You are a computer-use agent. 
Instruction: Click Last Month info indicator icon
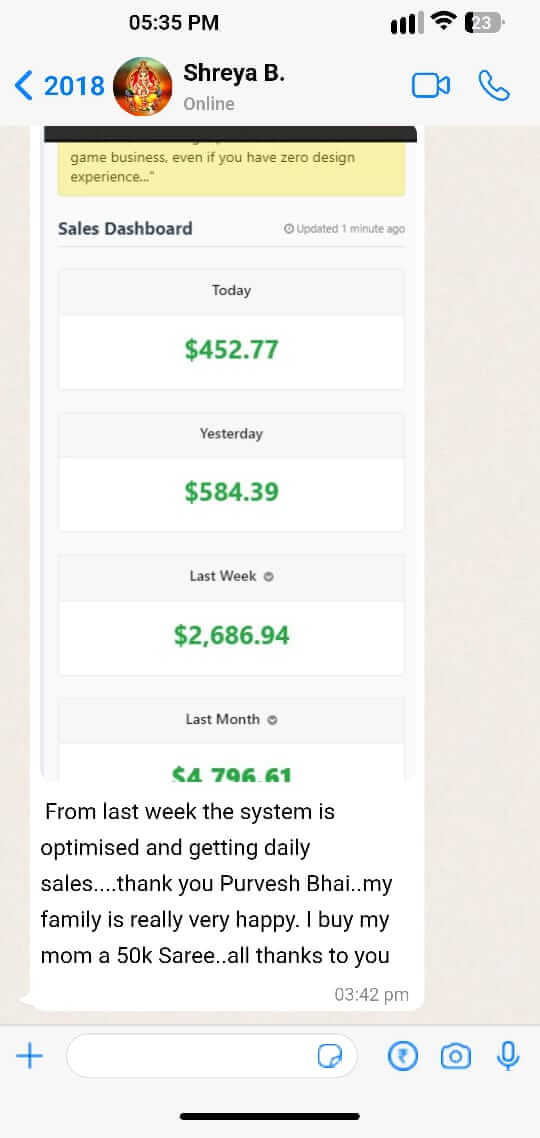point(272,721)
